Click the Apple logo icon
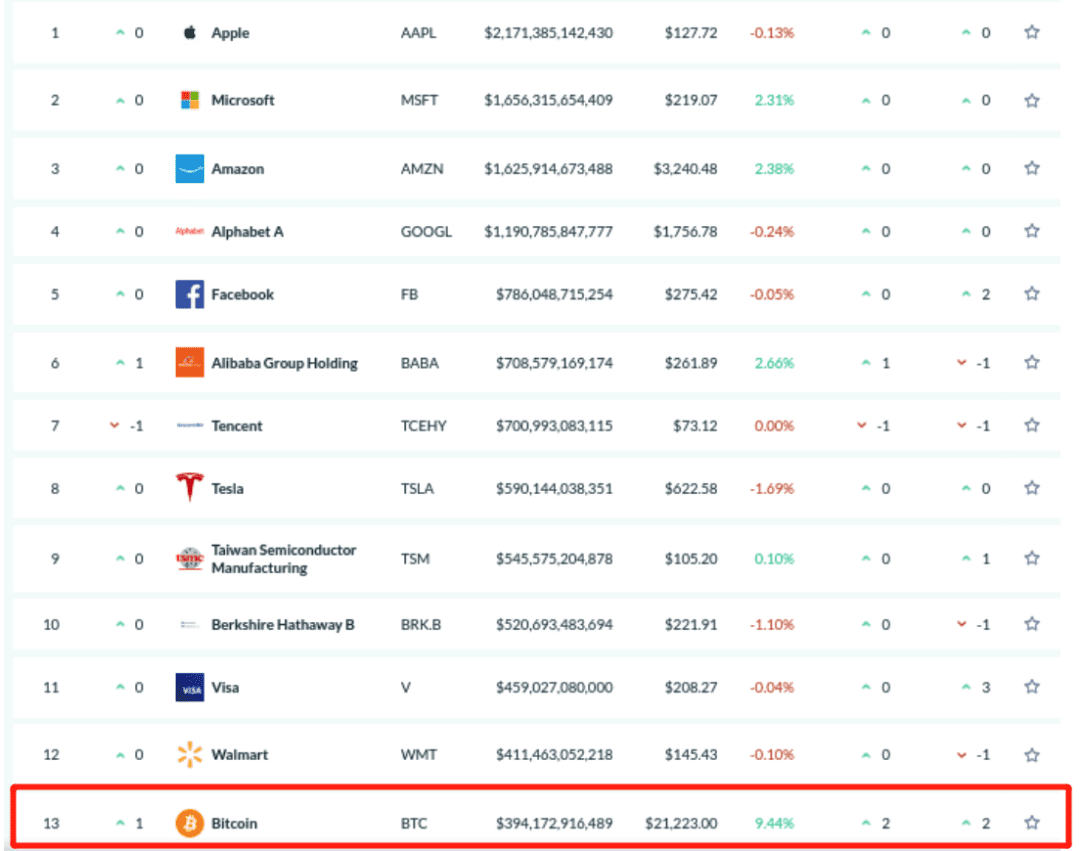This screenshot has height=851, width=1080. coord(189,32)
